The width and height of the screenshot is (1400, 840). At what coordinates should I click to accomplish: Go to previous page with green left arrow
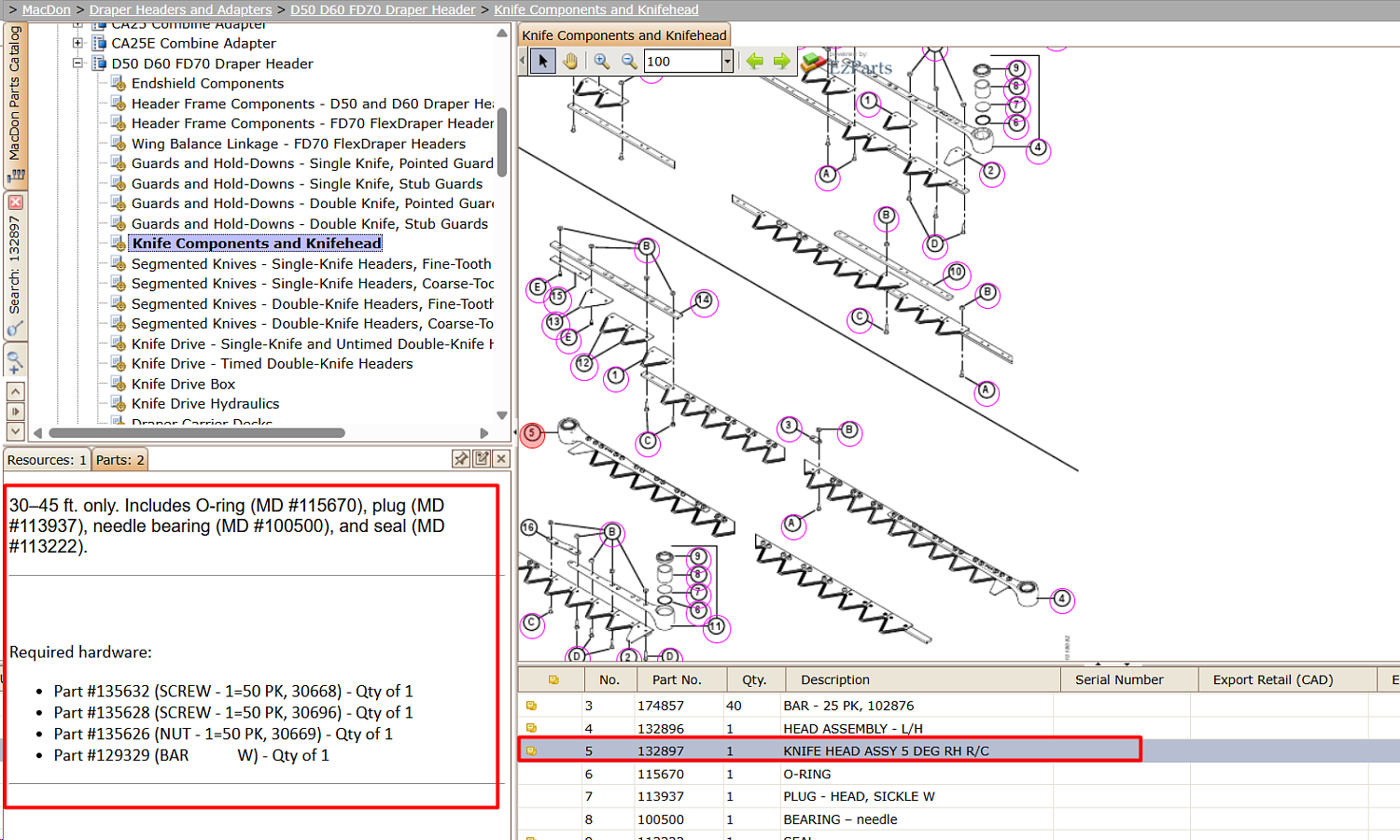tap(754, 62)
